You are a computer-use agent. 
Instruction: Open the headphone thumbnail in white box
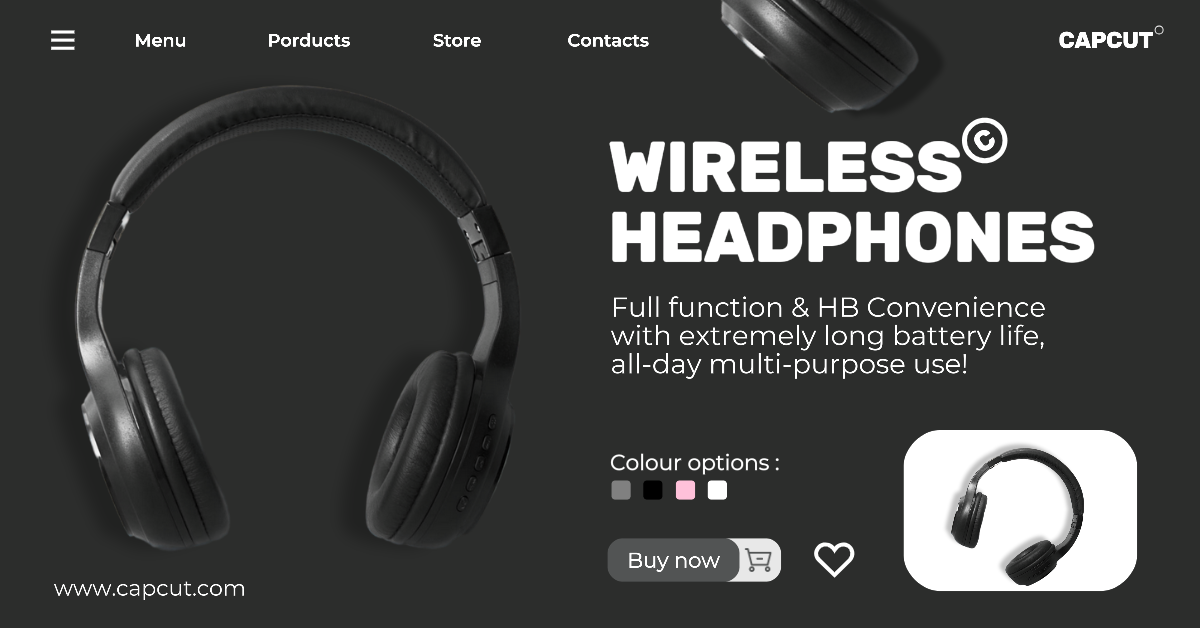tap(1020, 510)
